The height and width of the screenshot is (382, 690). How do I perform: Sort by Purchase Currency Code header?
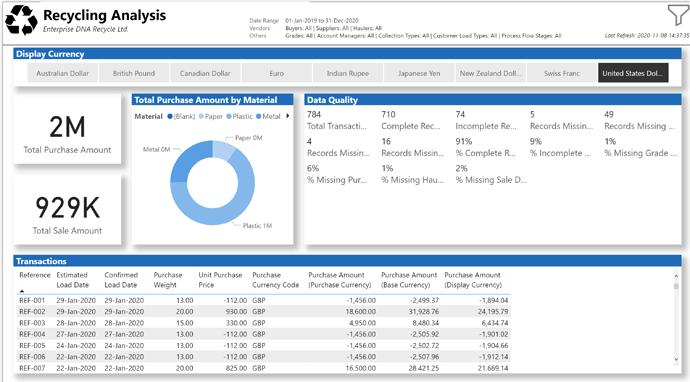tap(275, 280)
